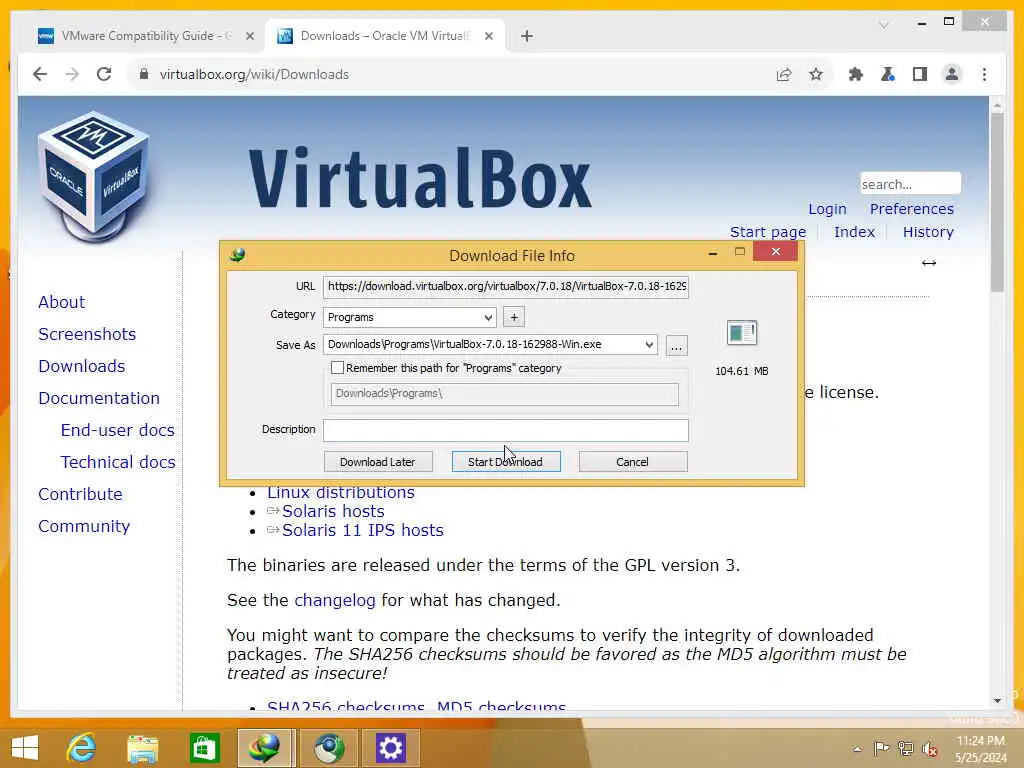Screen dimensions: 1024x768
Task: Click the Description text field
Action: [505, 430]
